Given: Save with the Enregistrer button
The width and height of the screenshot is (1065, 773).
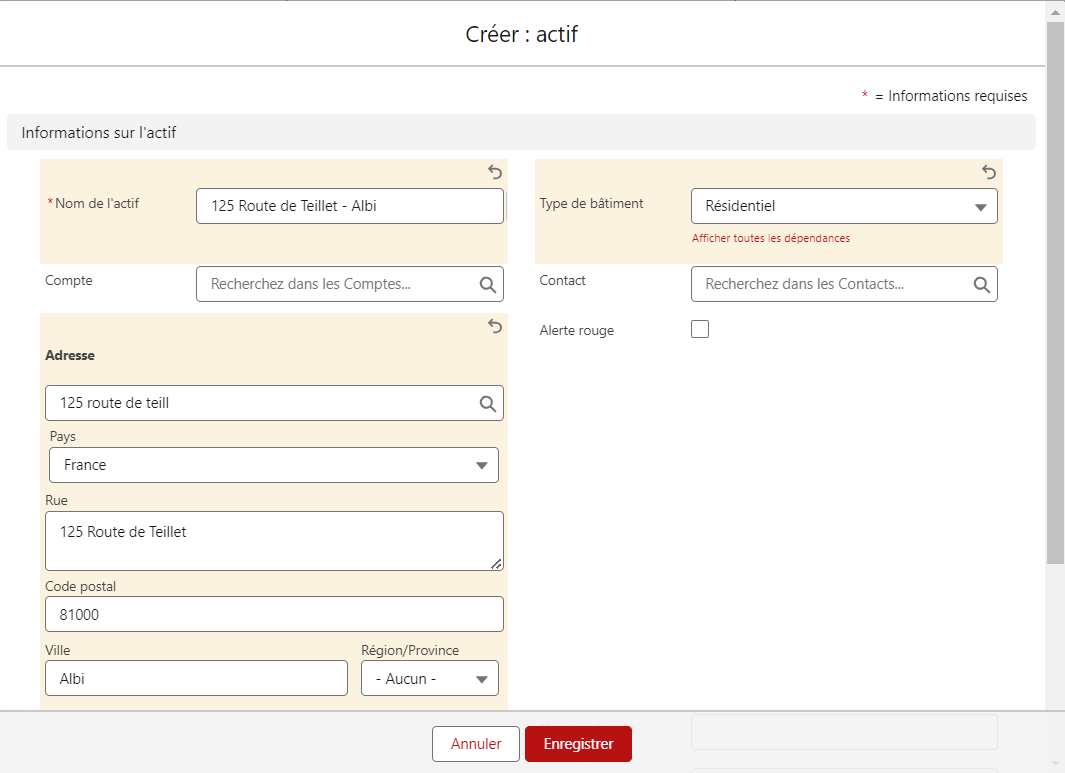Looking at the screenshot, I should coord(579,744).
